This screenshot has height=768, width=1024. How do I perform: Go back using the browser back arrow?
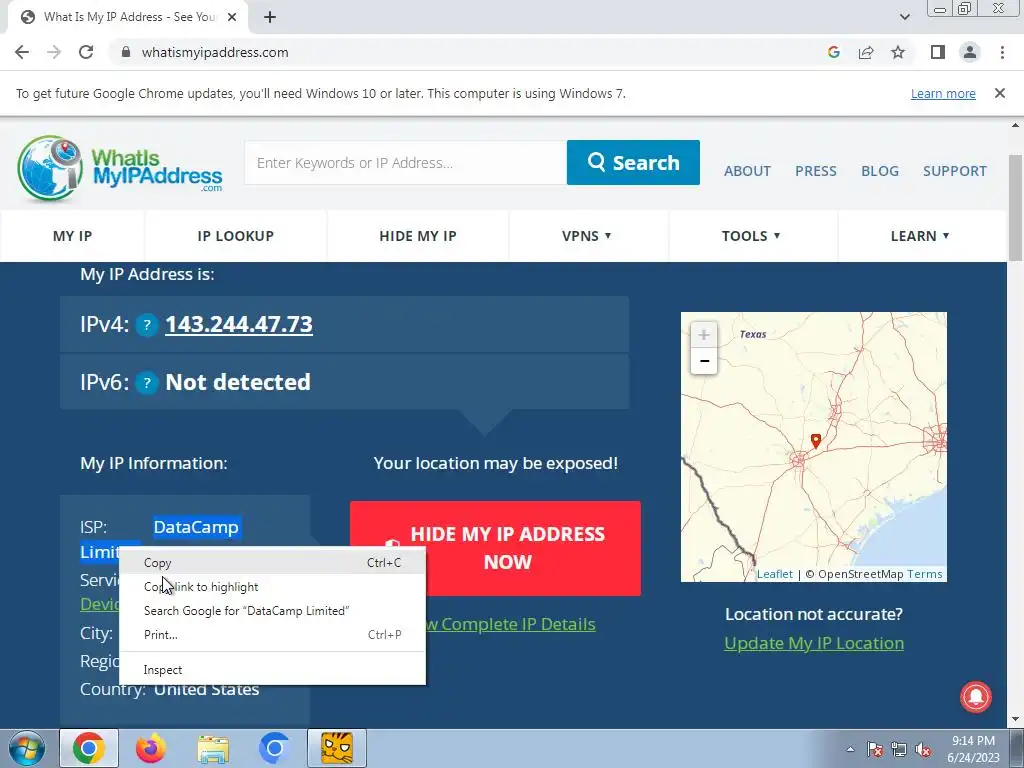pos(22,52)
